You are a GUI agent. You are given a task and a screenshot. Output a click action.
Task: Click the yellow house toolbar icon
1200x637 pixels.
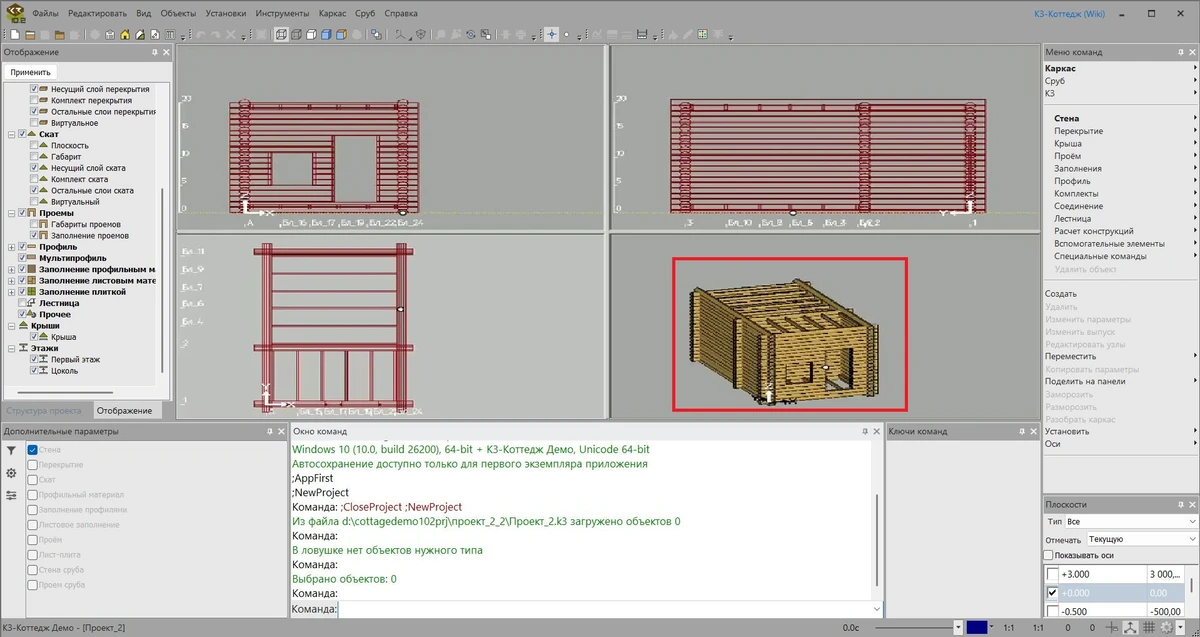pyautogui.click(x=125, y=34)
